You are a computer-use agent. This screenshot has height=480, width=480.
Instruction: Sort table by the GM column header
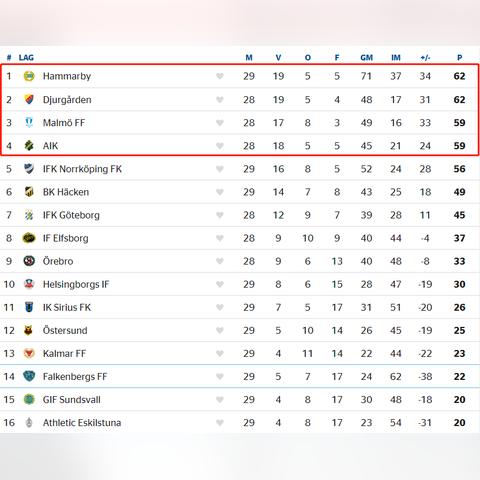click(x=366, y=58)
